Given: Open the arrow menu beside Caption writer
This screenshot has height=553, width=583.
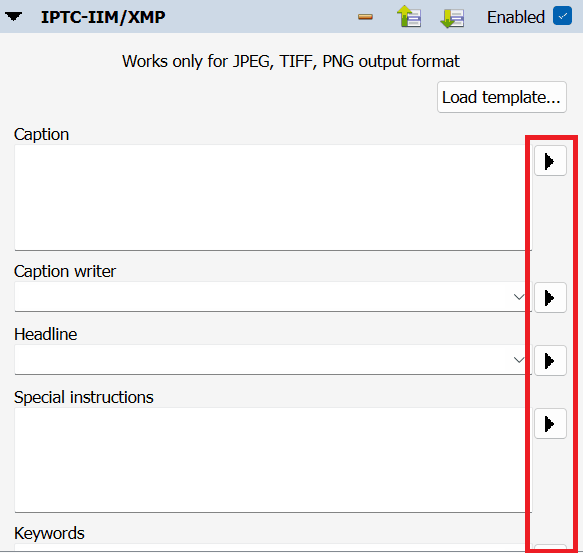Looking at the screenshot, I should [550, 298].
